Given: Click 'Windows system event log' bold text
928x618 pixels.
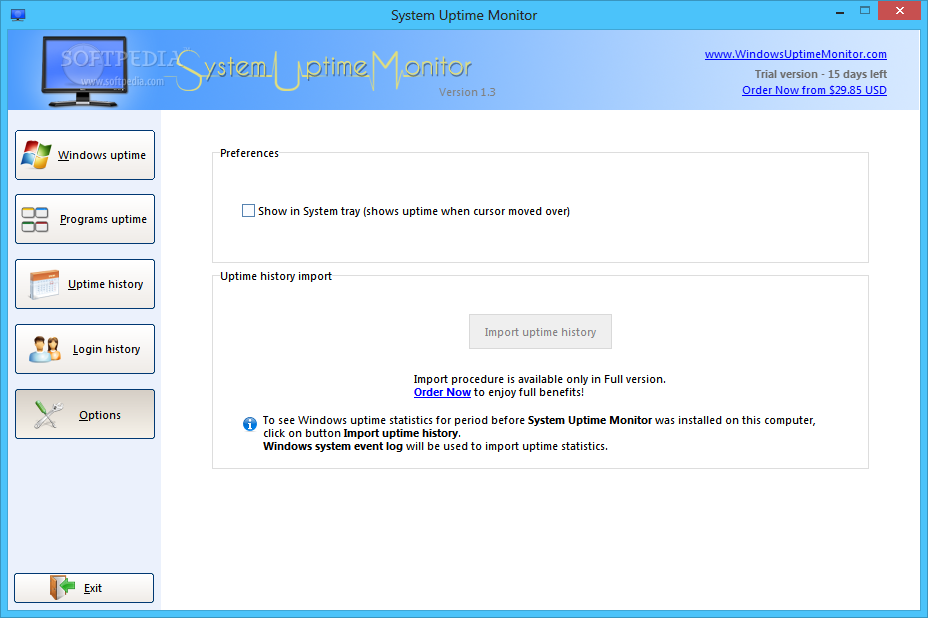Looking at the screenshot, I should pos(333,446).
